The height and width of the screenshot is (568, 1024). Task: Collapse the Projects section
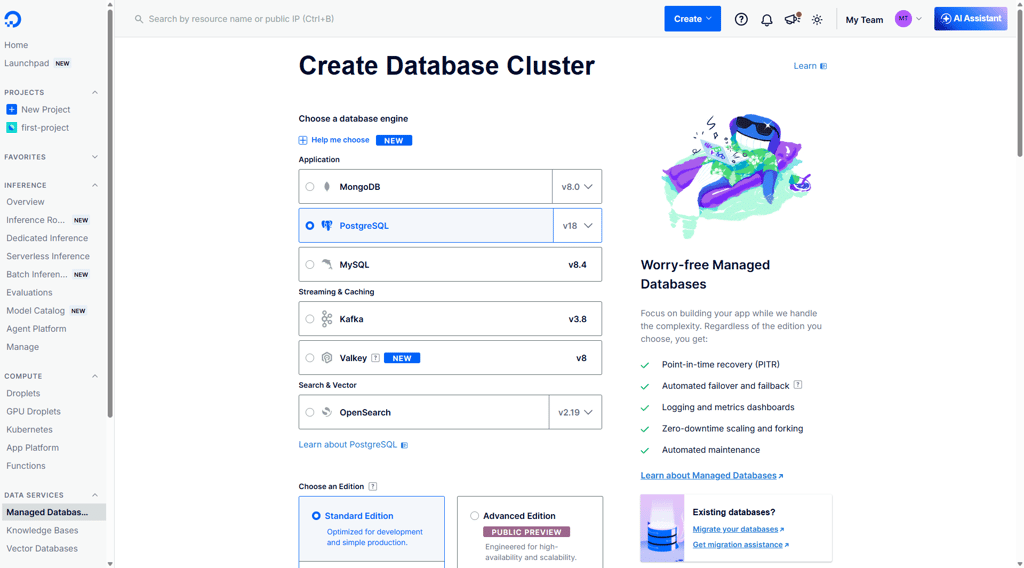(95, 93)
